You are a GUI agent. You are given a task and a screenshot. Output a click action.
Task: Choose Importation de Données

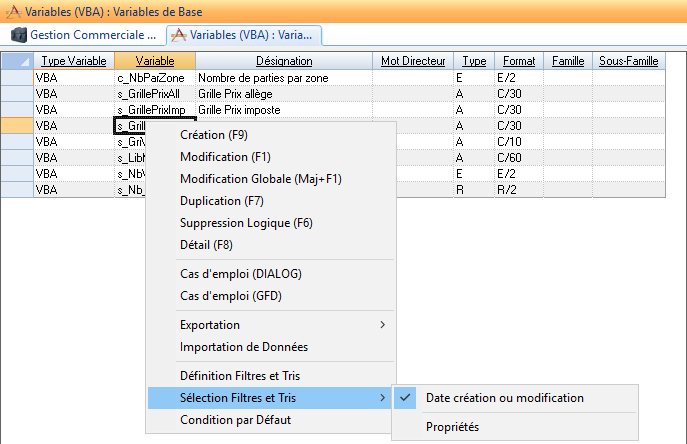(243, 347)
